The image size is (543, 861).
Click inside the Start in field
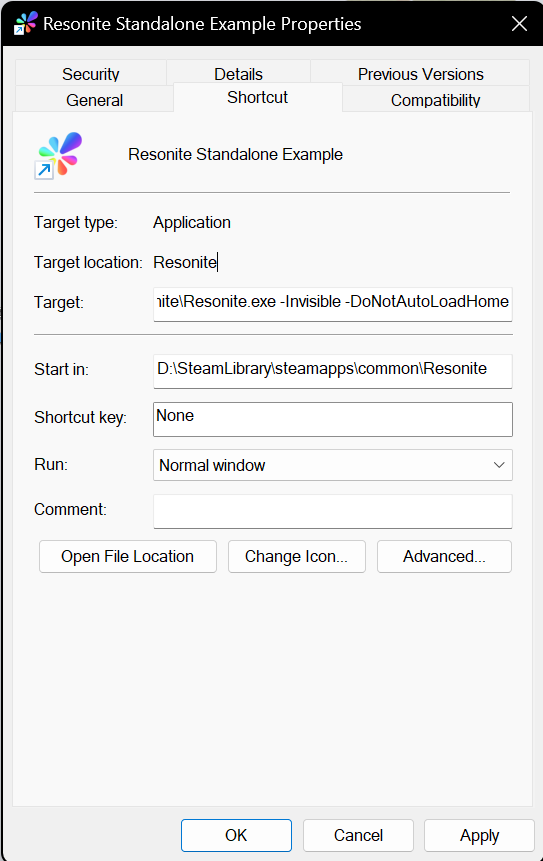click(333, 371)
